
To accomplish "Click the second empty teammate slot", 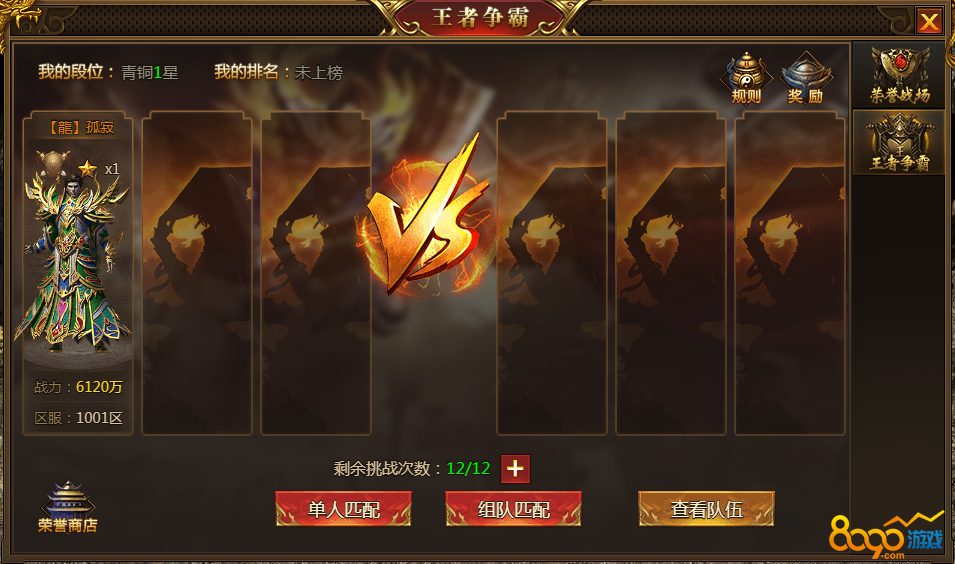I will tap(197, 273).
